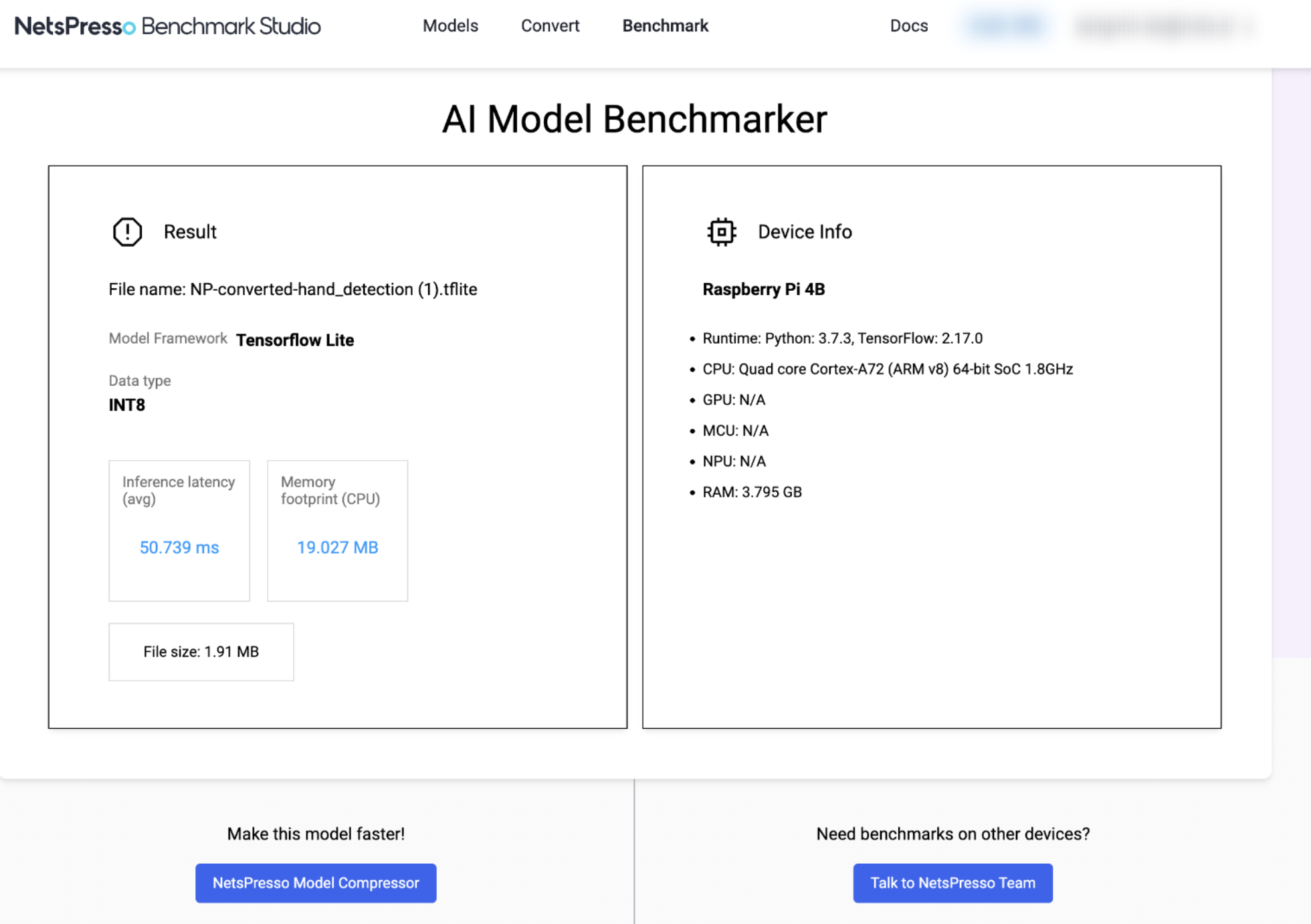Click the Raspberry Pi 4B device heading

(763, 290)
